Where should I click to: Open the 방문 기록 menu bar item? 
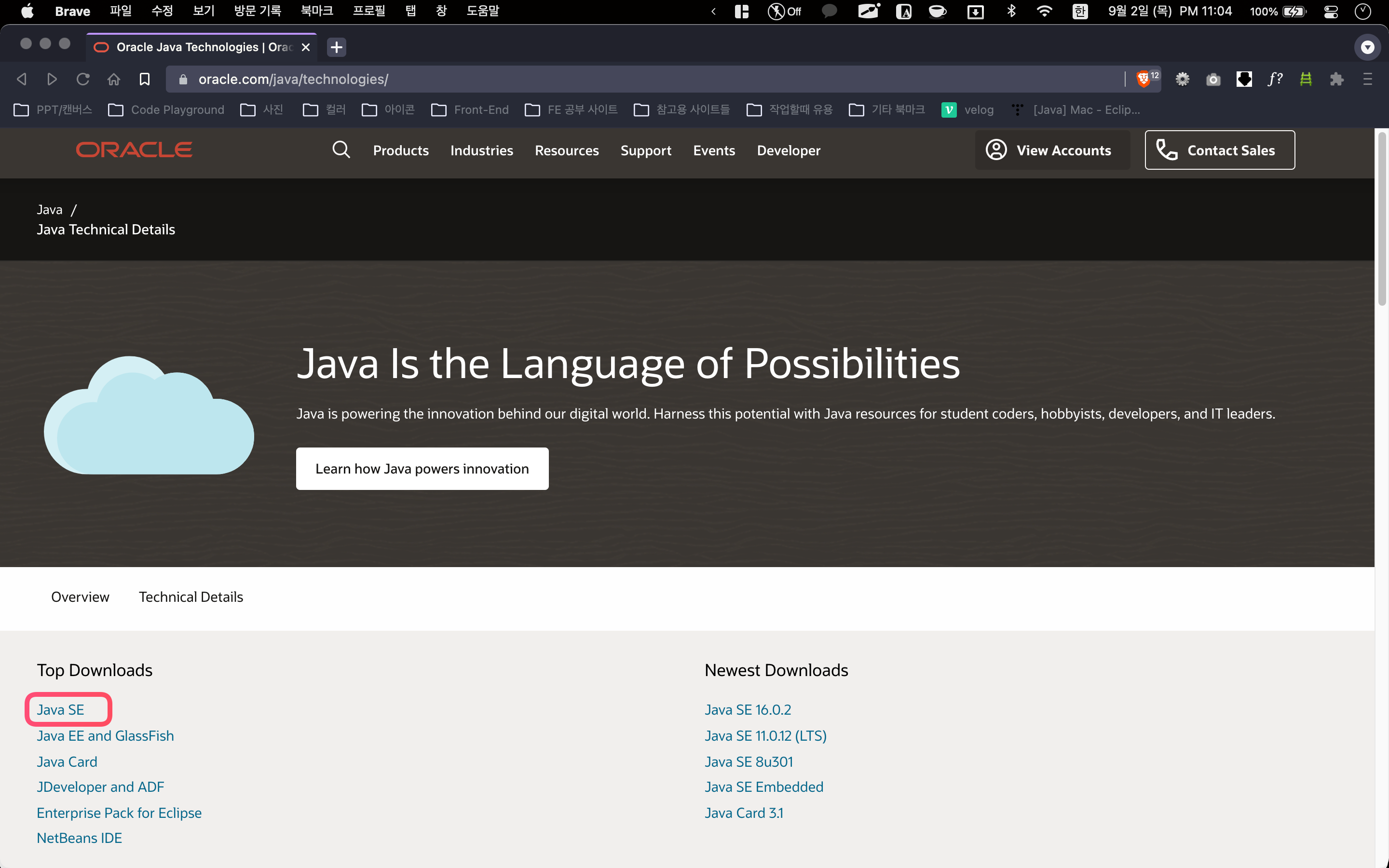point(258,11)
